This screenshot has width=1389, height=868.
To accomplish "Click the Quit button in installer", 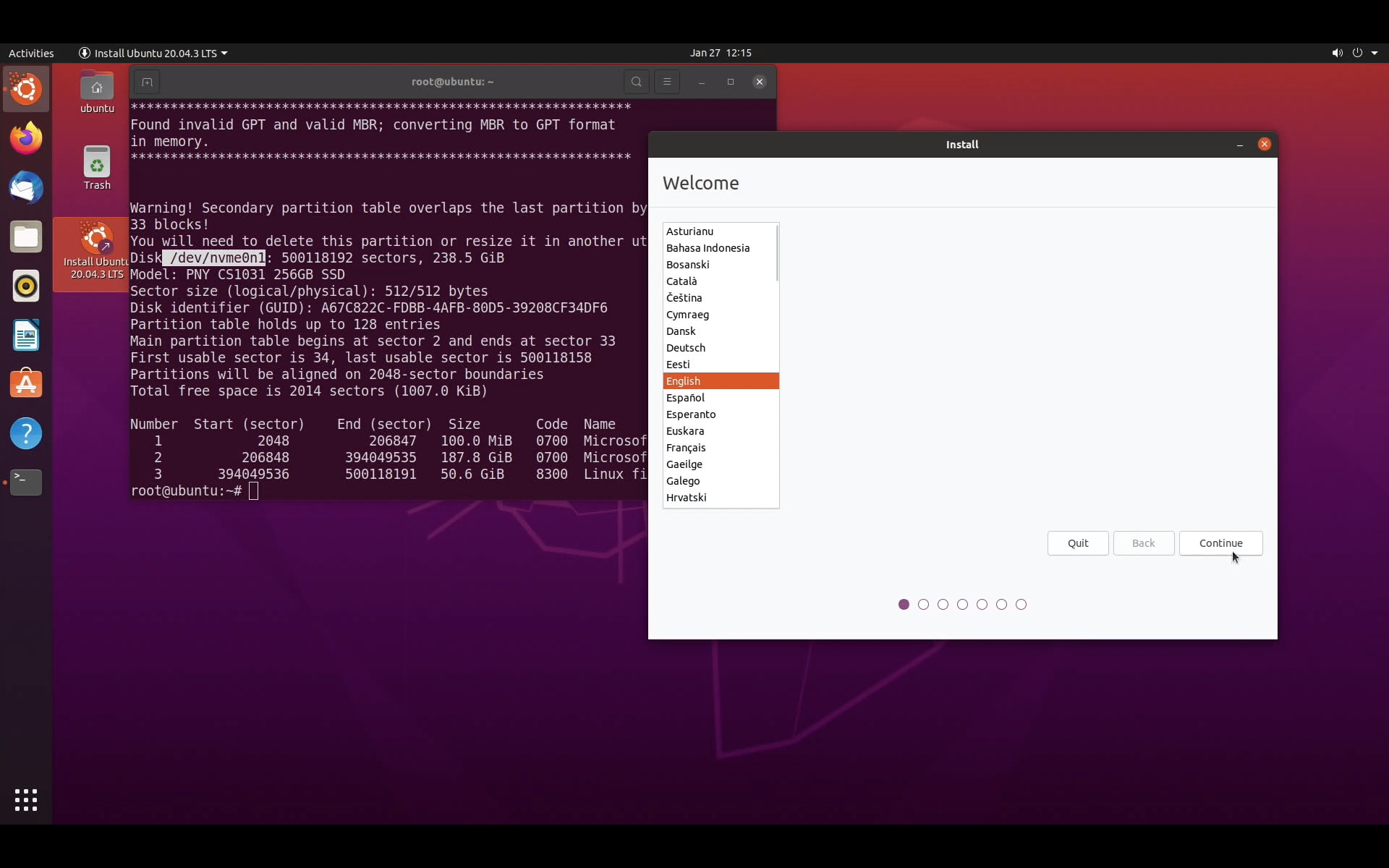I will tap(1078, 543).
